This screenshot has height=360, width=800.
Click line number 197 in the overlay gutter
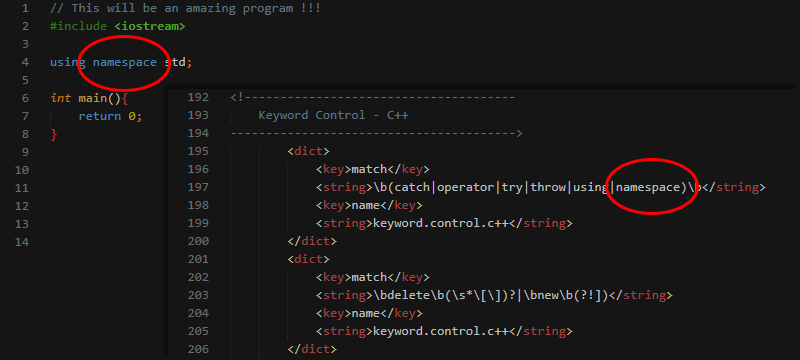(198, 187)
